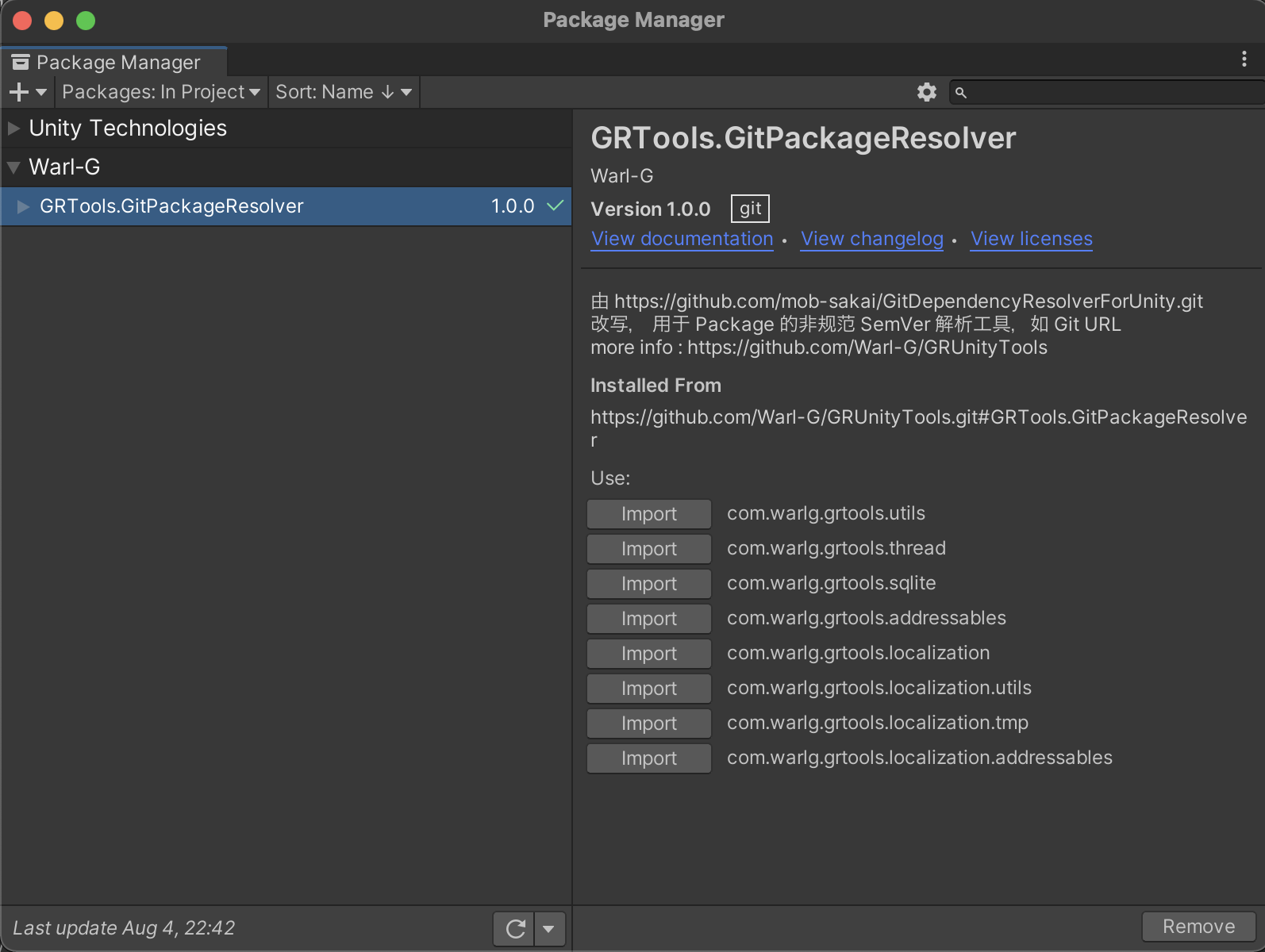This screenshot has height=952, width=1265.
Task: Click the Last update Aug 4, 22:42 status
Action: coord(124,928)
